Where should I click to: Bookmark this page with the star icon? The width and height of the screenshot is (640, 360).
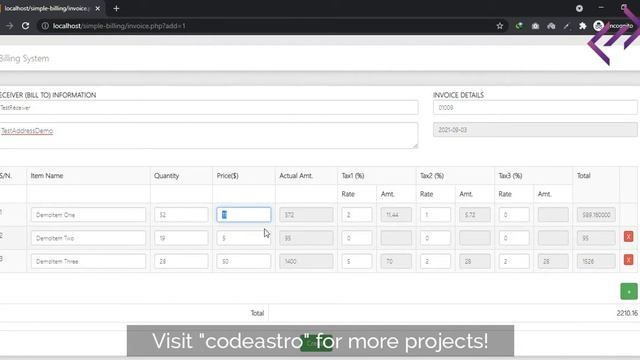(500, 26)
